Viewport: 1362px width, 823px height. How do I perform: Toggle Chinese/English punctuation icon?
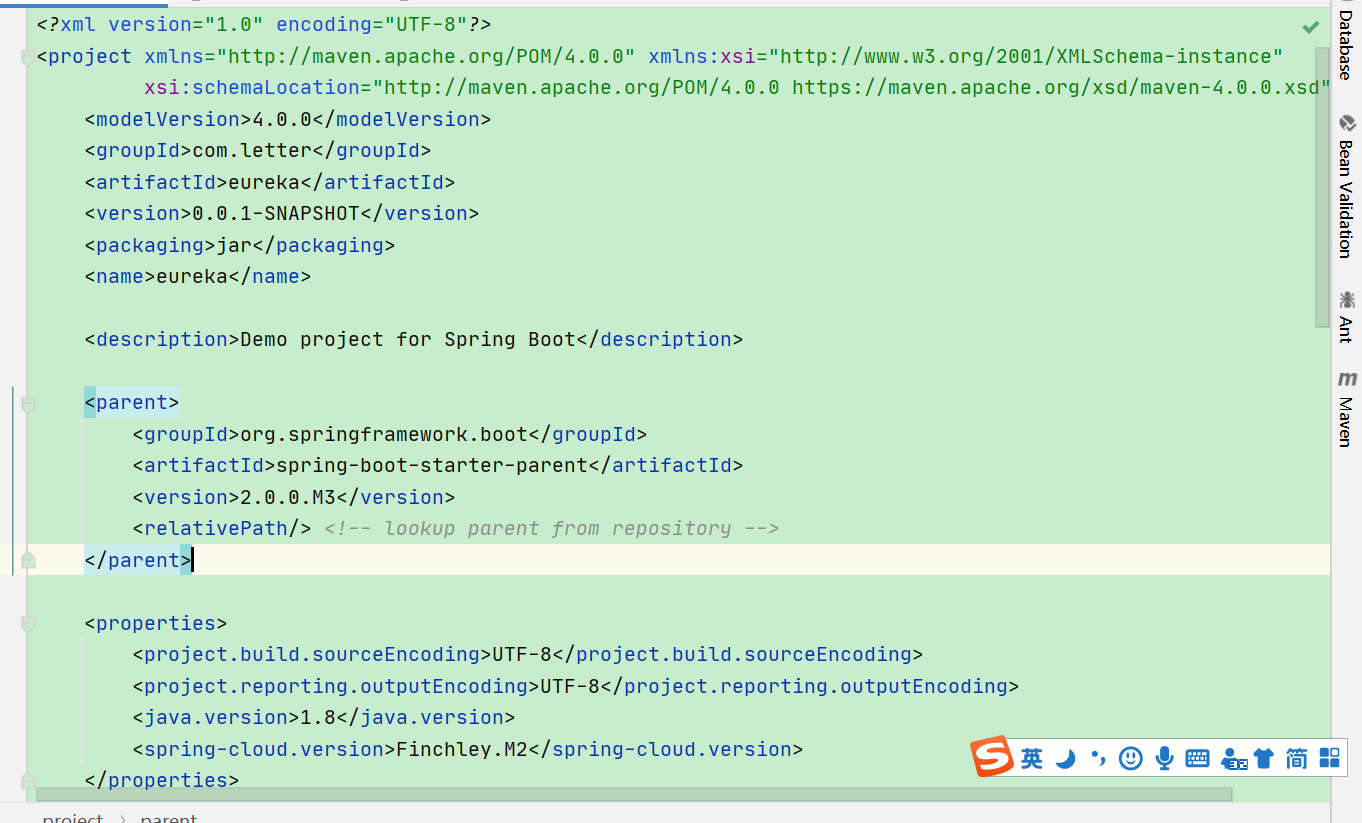tap(1099, 759)
